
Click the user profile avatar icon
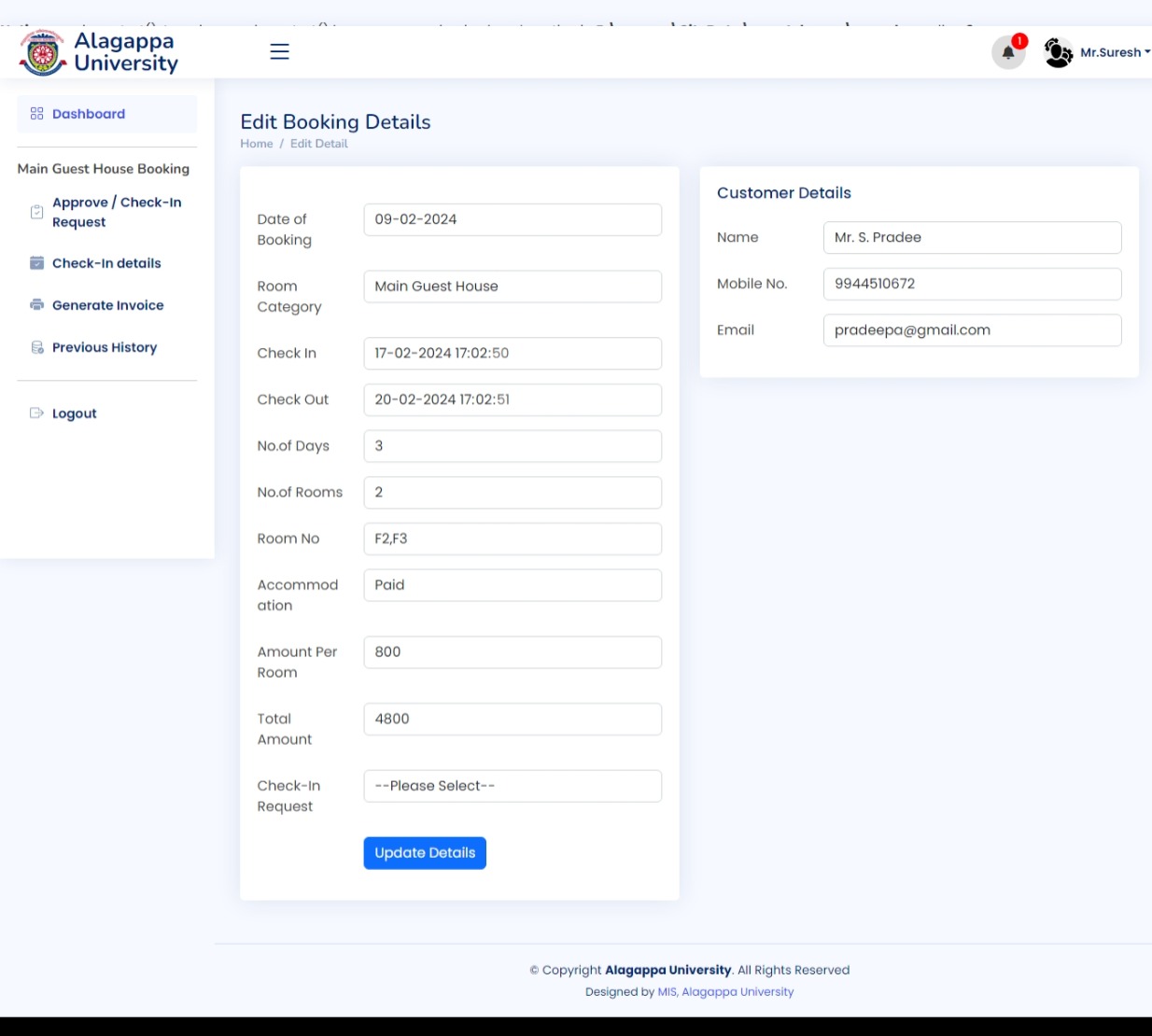[1058, 53]
